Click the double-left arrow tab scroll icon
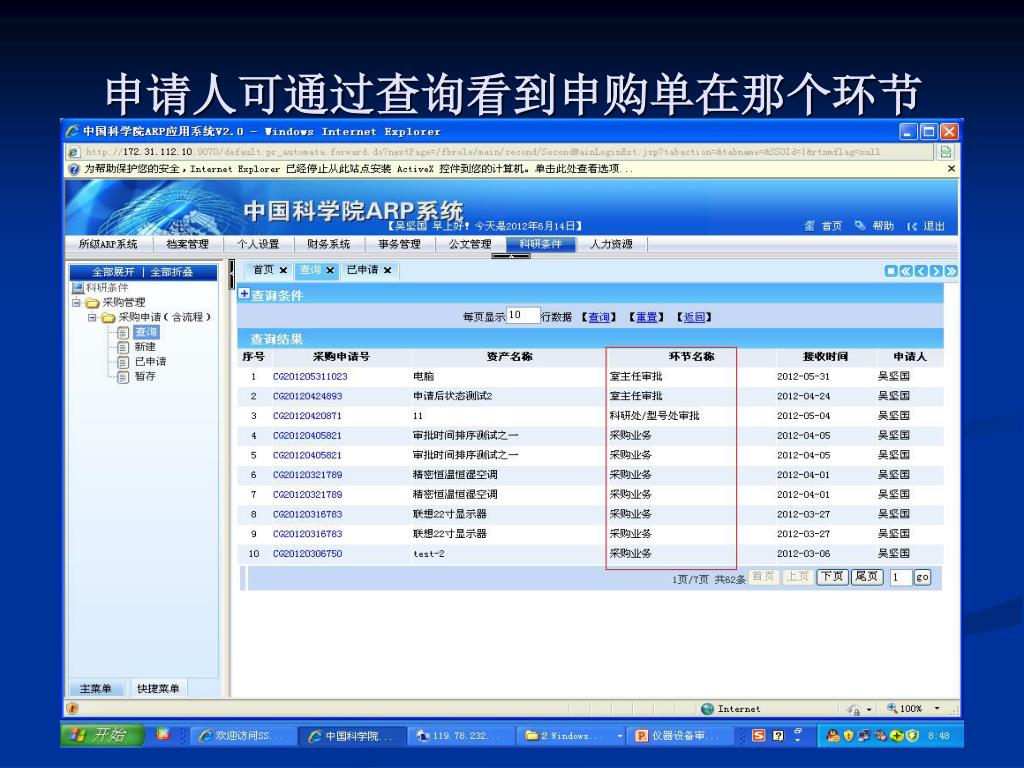 [x=906, y=271]
